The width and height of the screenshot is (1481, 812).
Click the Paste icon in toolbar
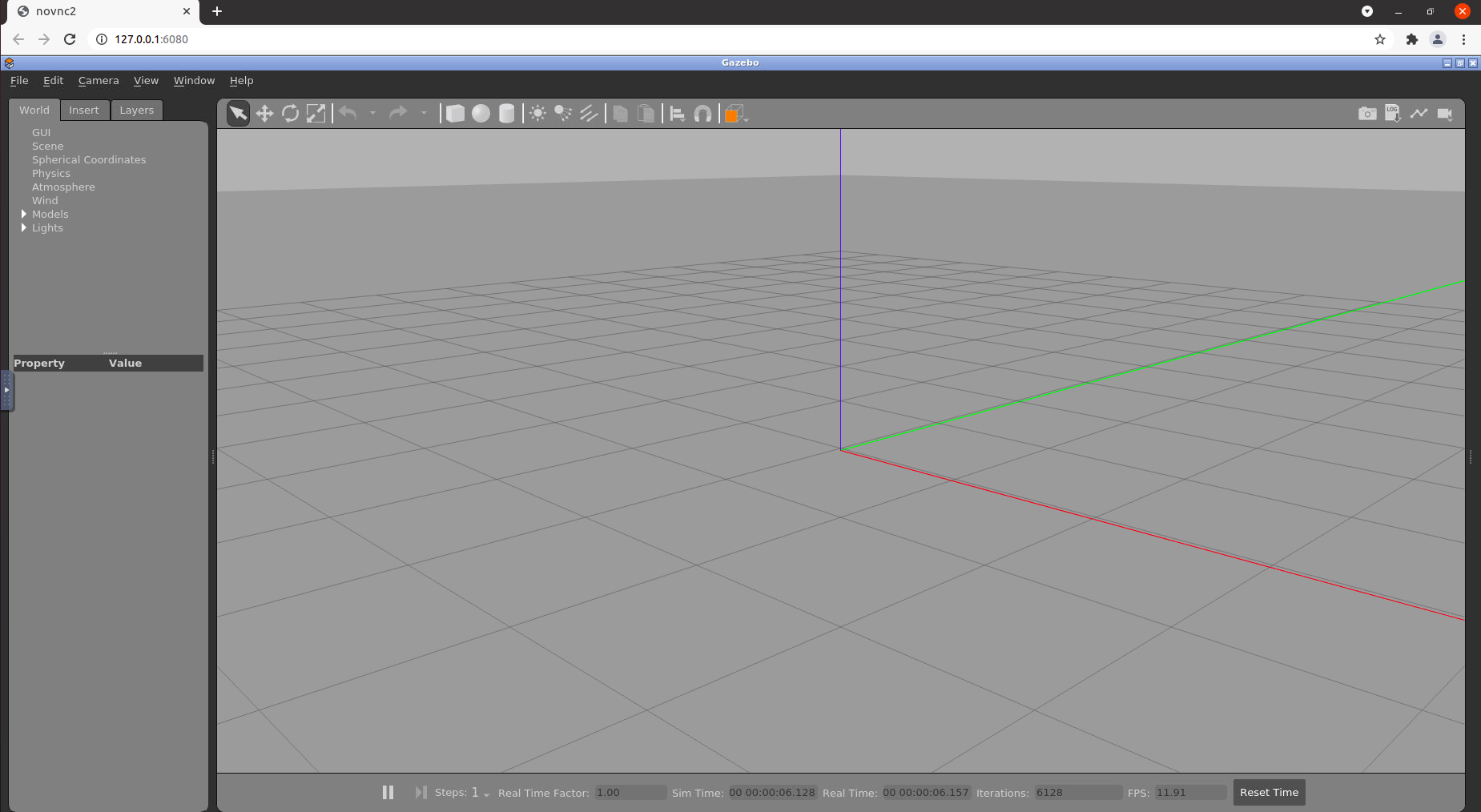pyautogui.click(x=646, y=114)
